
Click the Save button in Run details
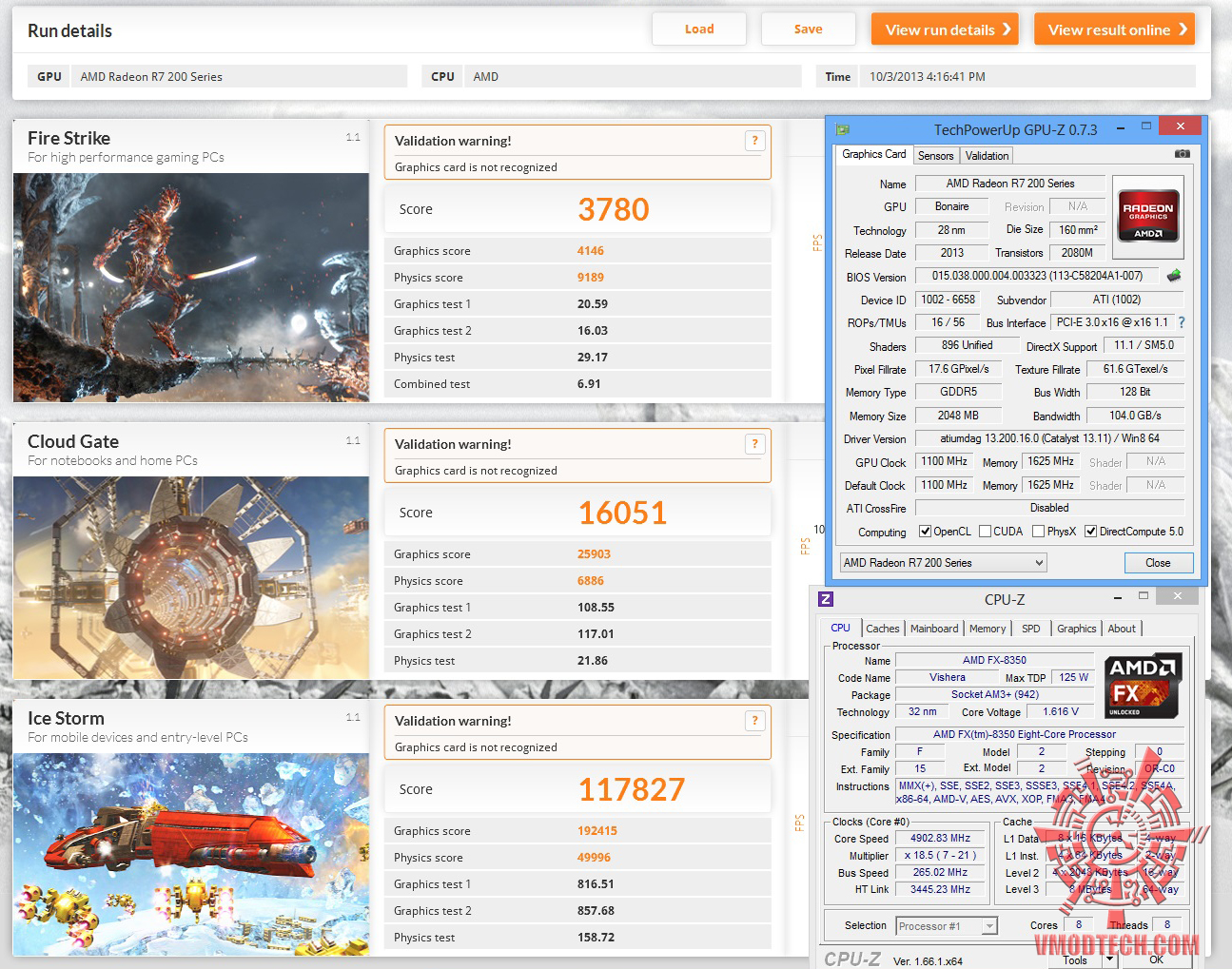pyautogui.click(x=808, y=29)
